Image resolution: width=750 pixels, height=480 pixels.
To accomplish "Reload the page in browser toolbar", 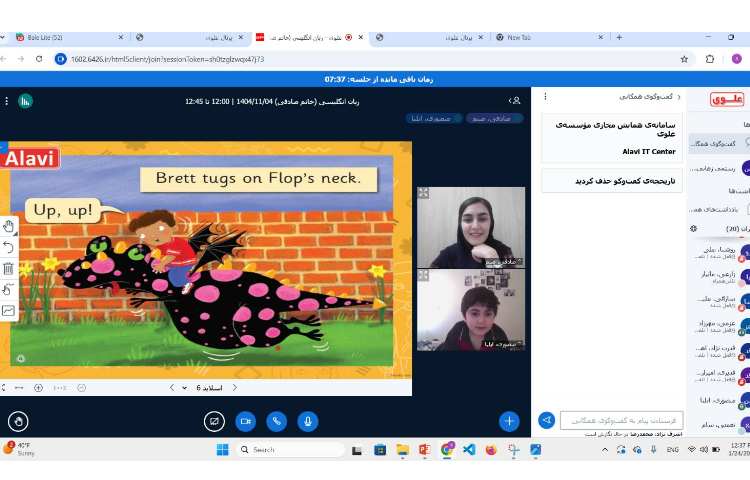I will coord(39,59).
